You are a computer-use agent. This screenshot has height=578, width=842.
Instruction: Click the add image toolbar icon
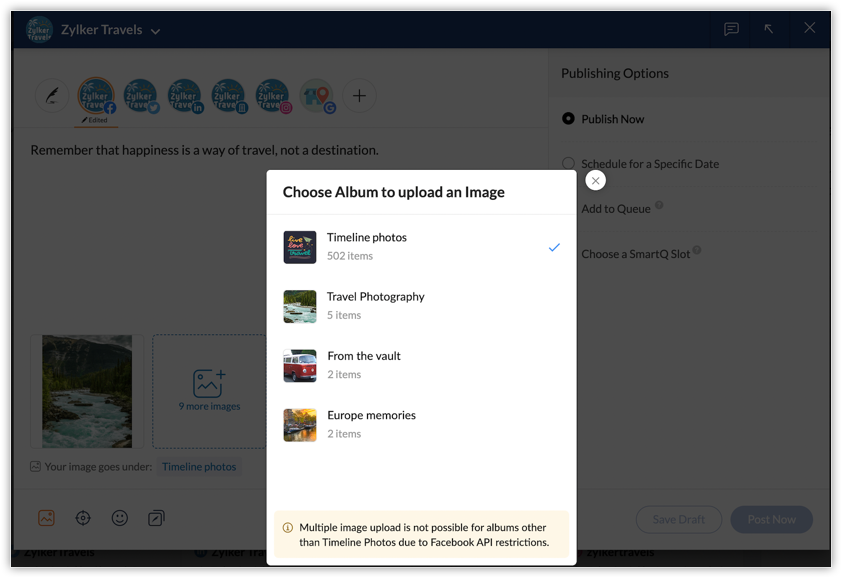47,518
